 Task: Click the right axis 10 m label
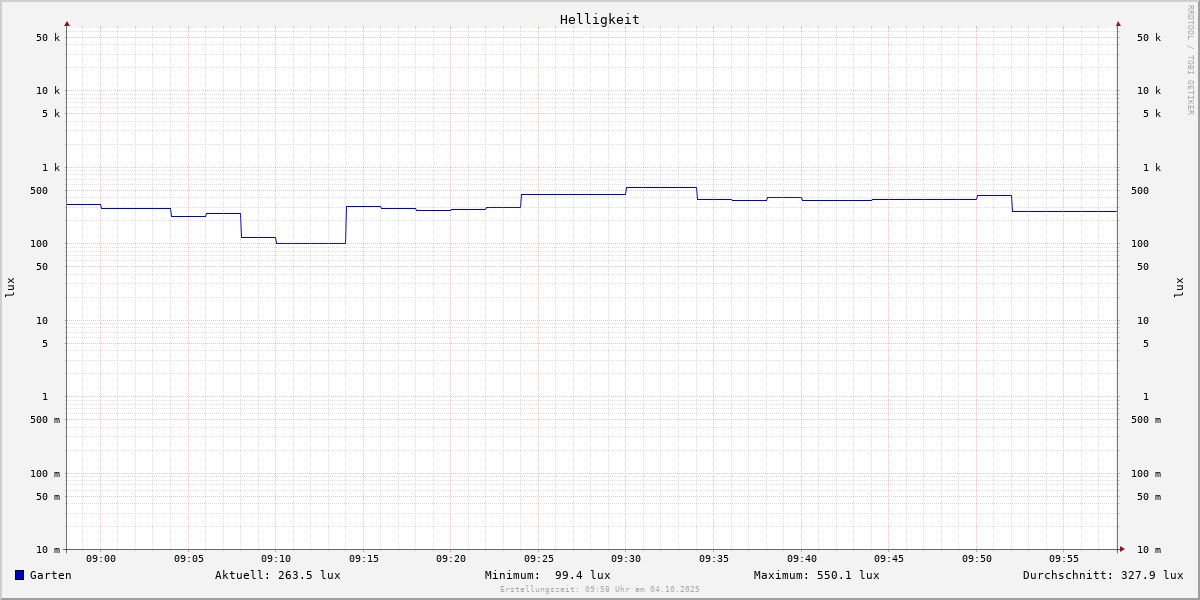(1149, 550)
